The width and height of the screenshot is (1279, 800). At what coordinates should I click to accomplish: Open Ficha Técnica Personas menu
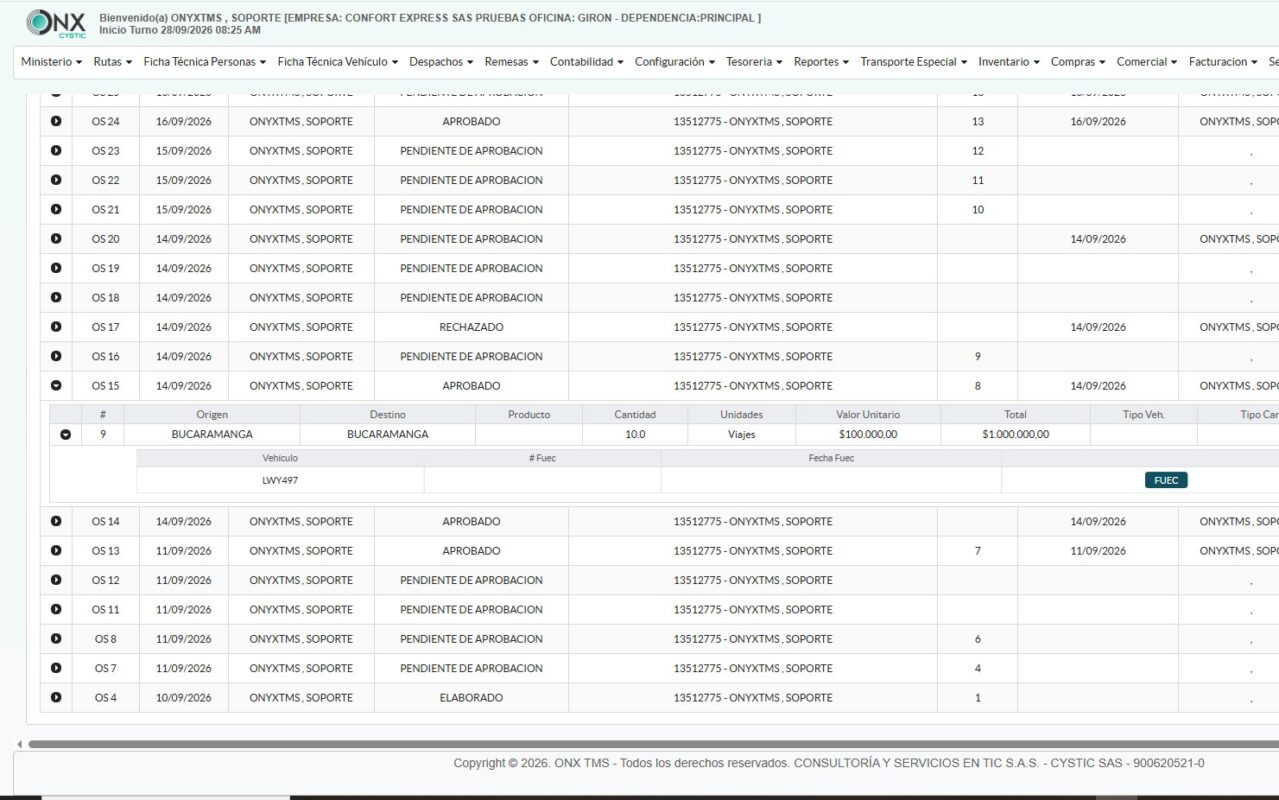click(x=204, y=62)
